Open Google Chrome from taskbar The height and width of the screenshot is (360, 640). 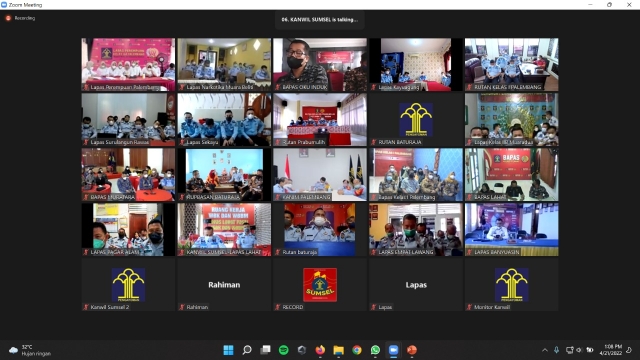(x=357, y=350)
